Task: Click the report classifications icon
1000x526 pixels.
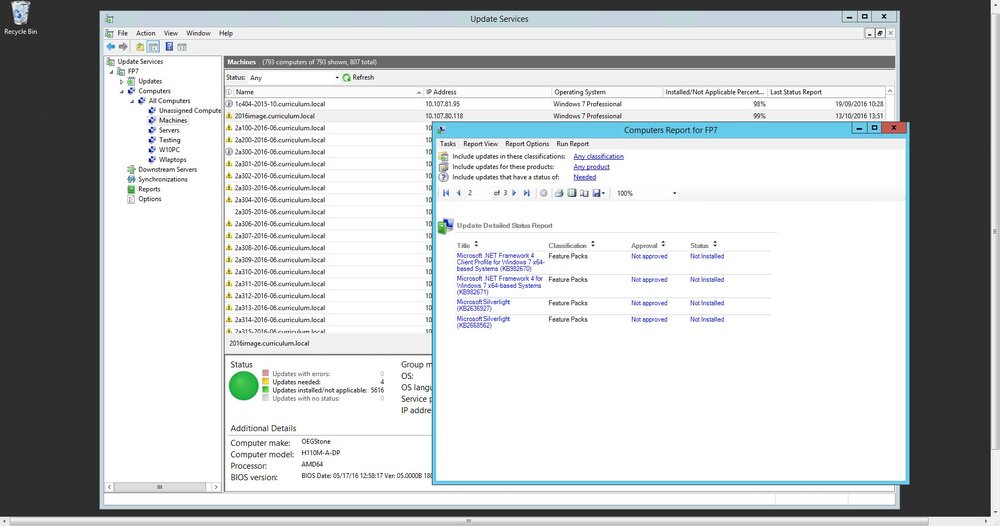Action: [444, 156]
